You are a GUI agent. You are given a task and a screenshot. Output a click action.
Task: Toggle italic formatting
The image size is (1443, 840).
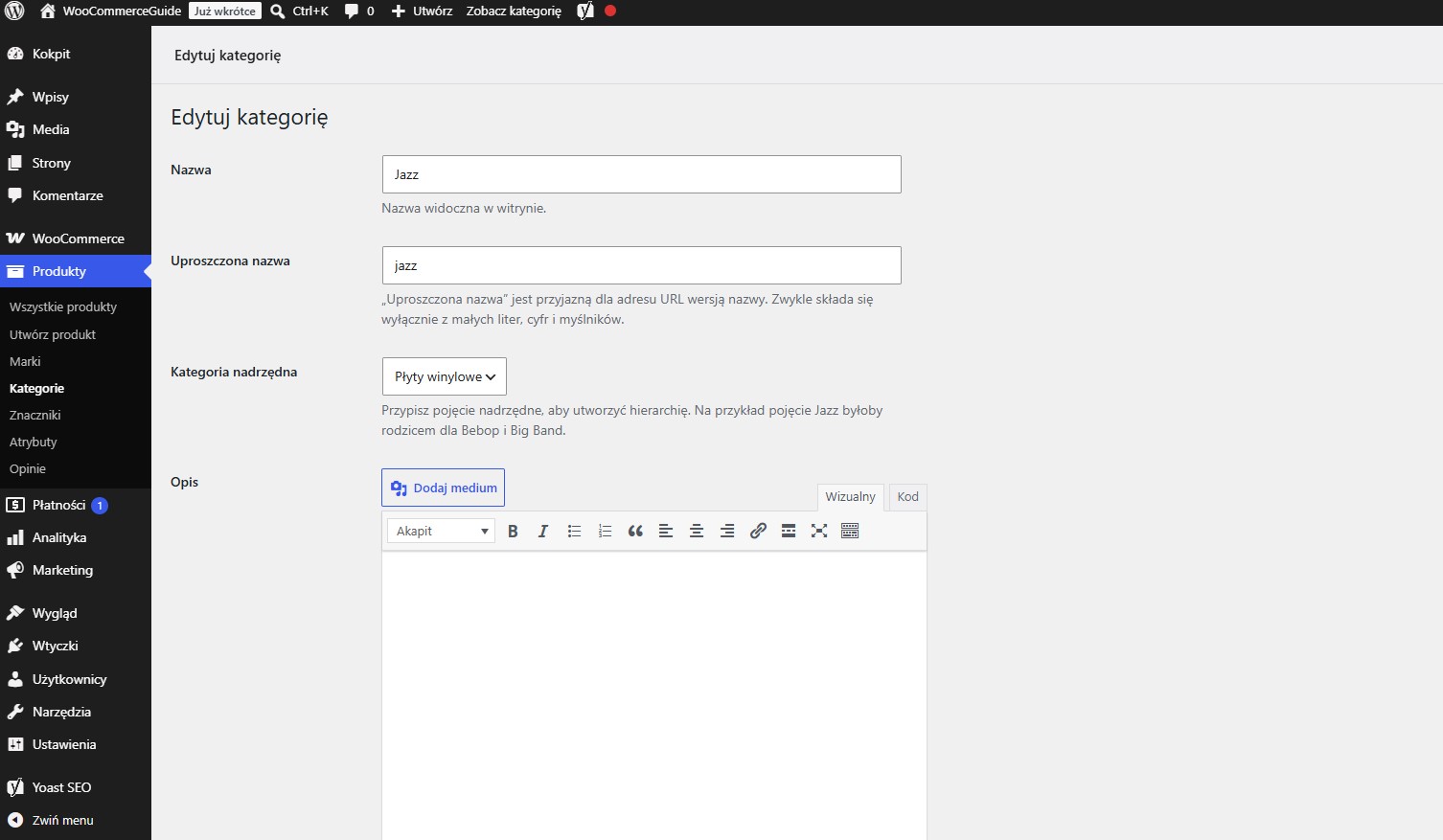[543, 531]
